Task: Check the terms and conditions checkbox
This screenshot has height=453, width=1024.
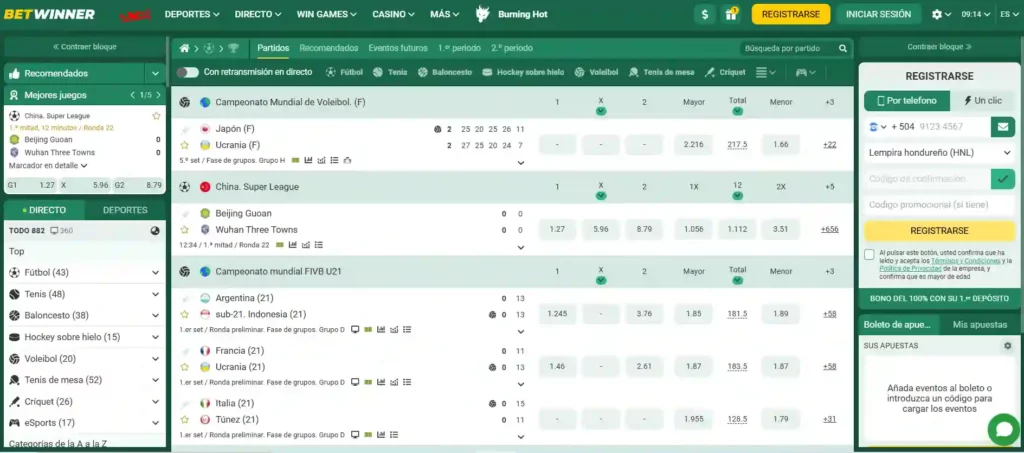Action: [x=869, y=254]
